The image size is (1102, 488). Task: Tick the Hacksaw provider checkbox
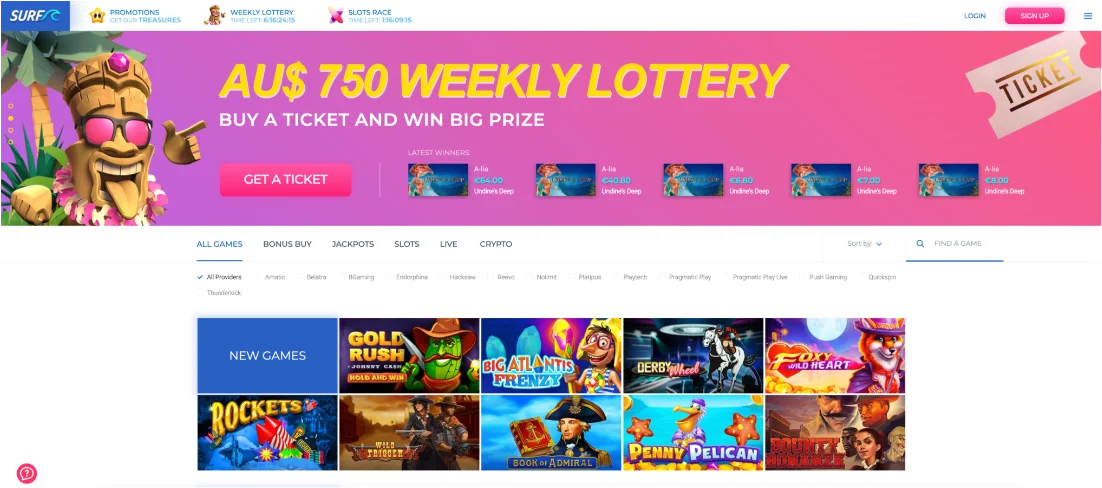coord(445,277)
